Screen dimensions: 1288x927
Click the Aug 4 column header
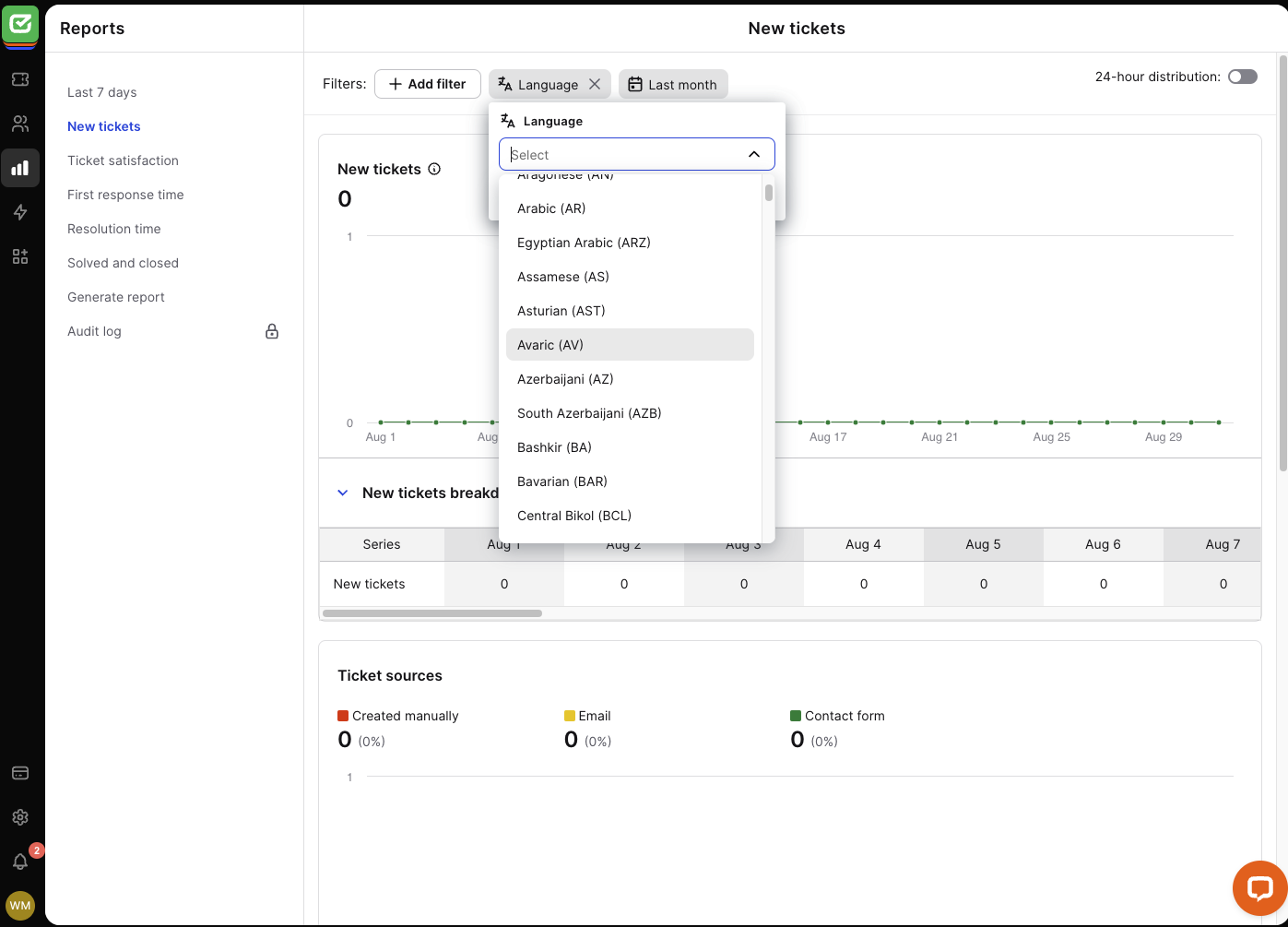[x=863, y=544]
